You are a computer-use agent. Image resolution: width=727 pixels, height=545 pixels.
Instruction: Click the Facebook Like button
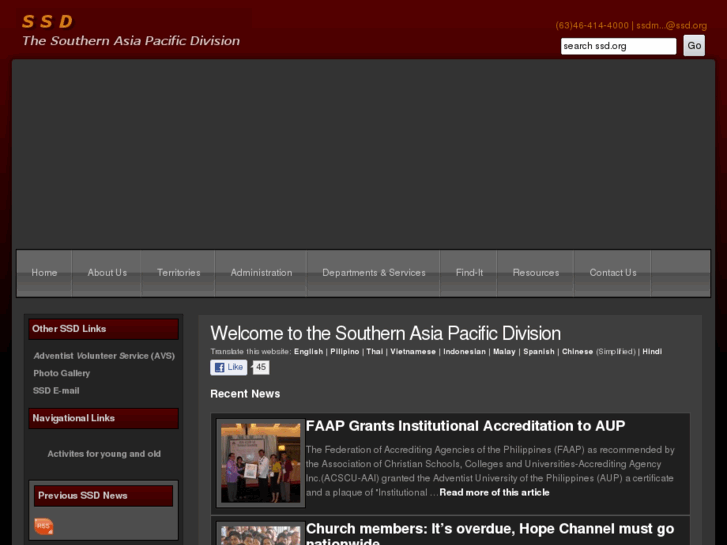(229, 367)
